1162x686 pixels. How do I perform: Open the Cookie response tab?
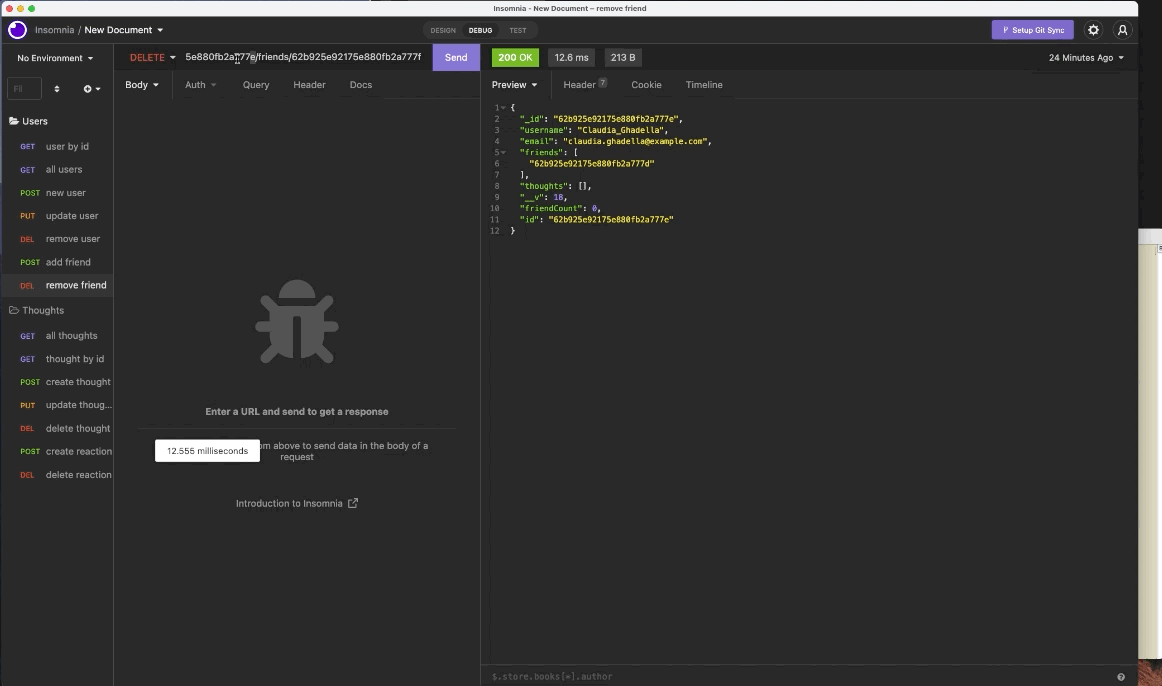[646, 85]
